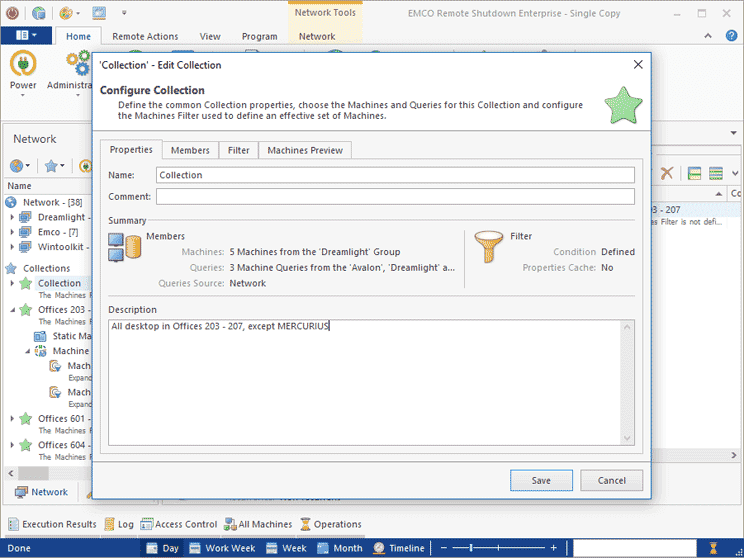
Task: Collapse the ribbon with the up chevron
Action: (708, 36)
